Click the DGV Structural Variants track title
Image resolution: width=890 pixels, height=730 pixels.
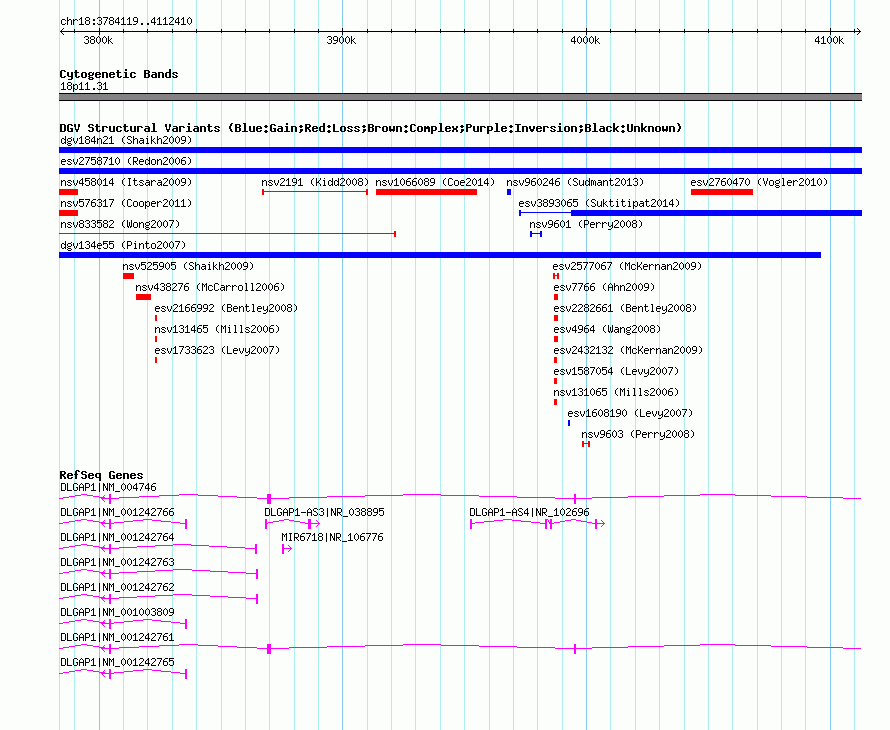click(370, 128)
